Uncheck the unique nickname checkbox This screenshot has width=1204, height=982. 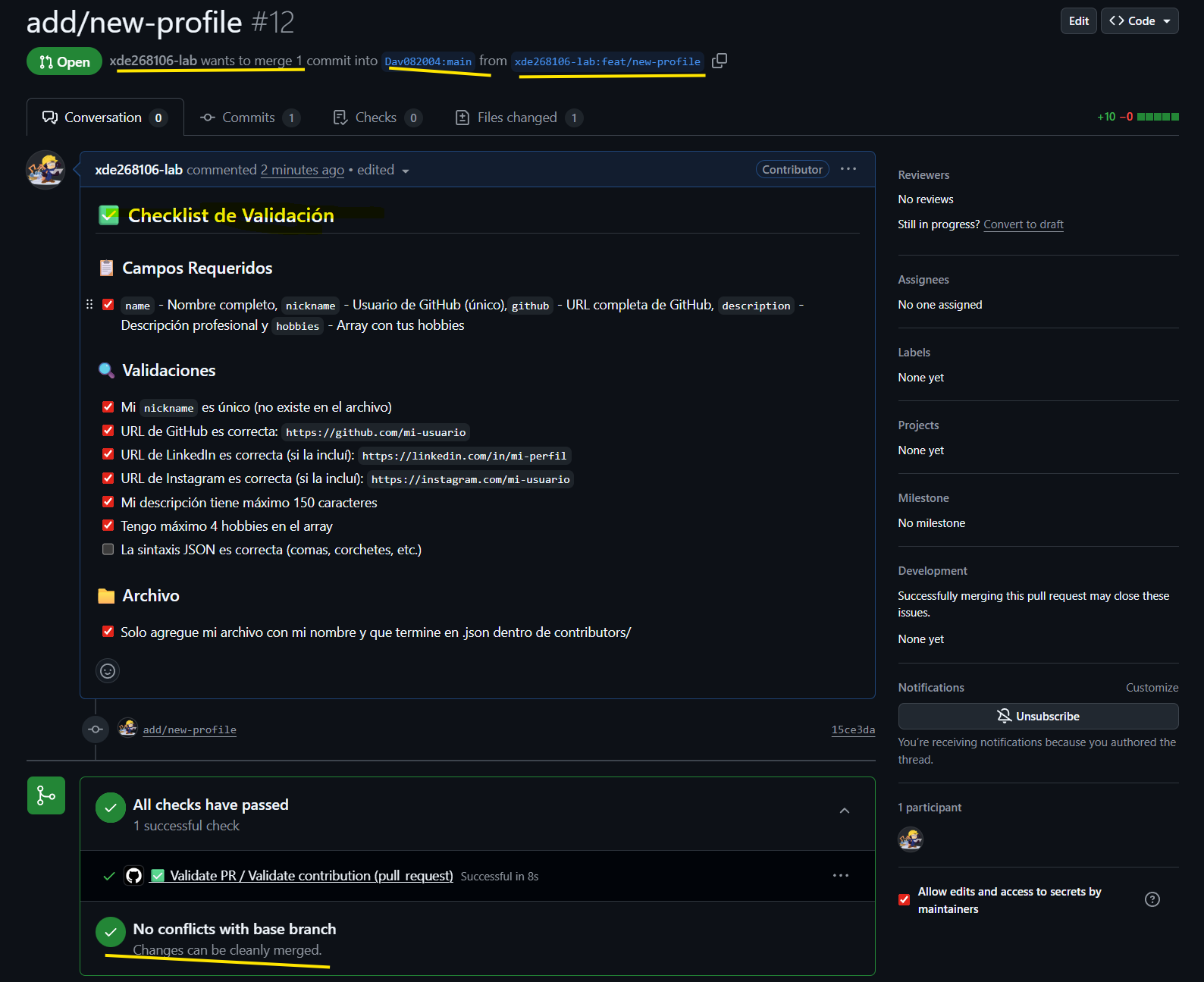108,407
